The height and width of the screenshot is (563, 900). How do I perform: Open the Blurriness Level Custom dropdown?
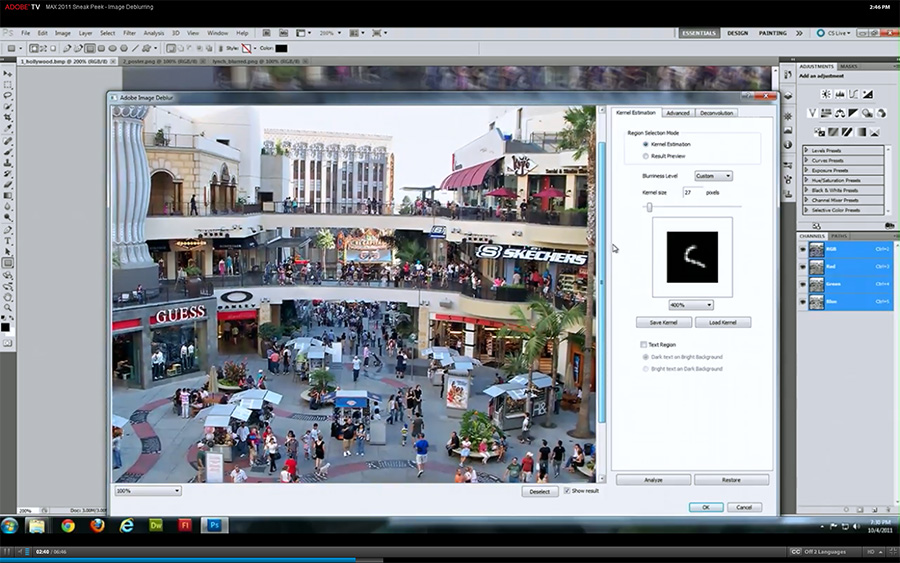pyautogui.click(x=713, y=176)
